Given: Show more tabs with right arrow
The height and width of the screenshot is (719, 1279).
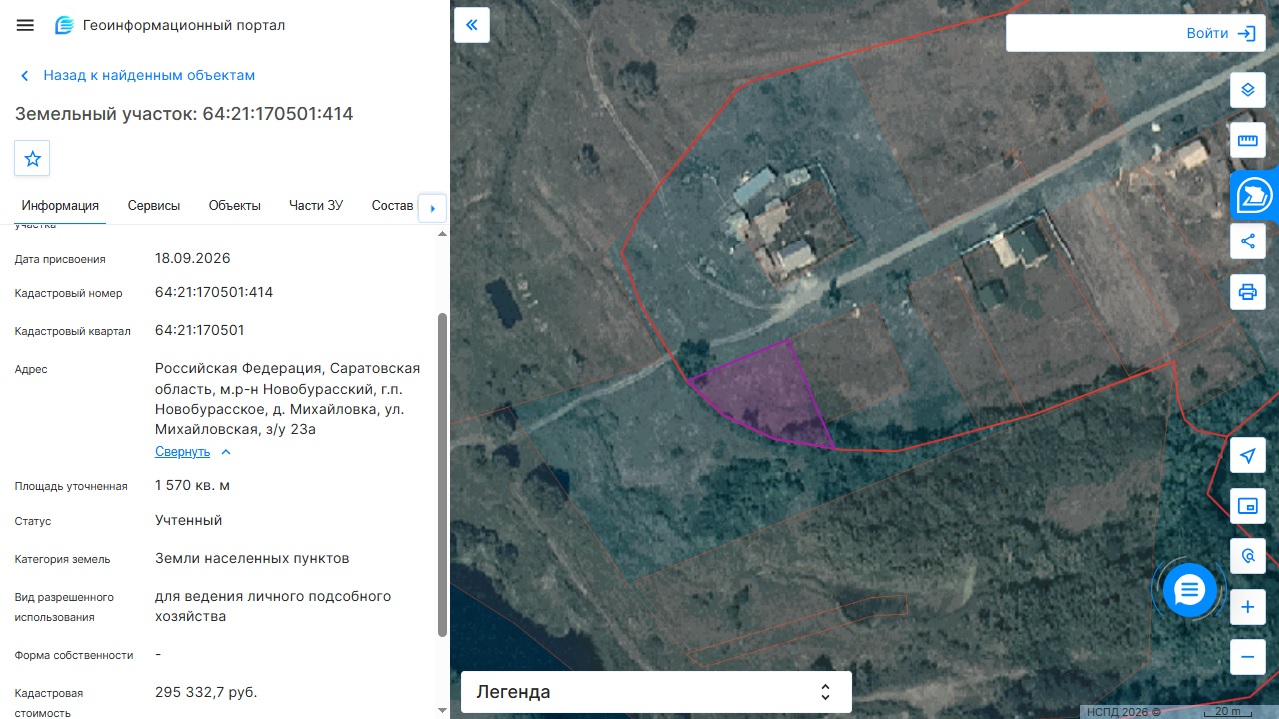Looking at the screenshot, I should coord(432,208).
